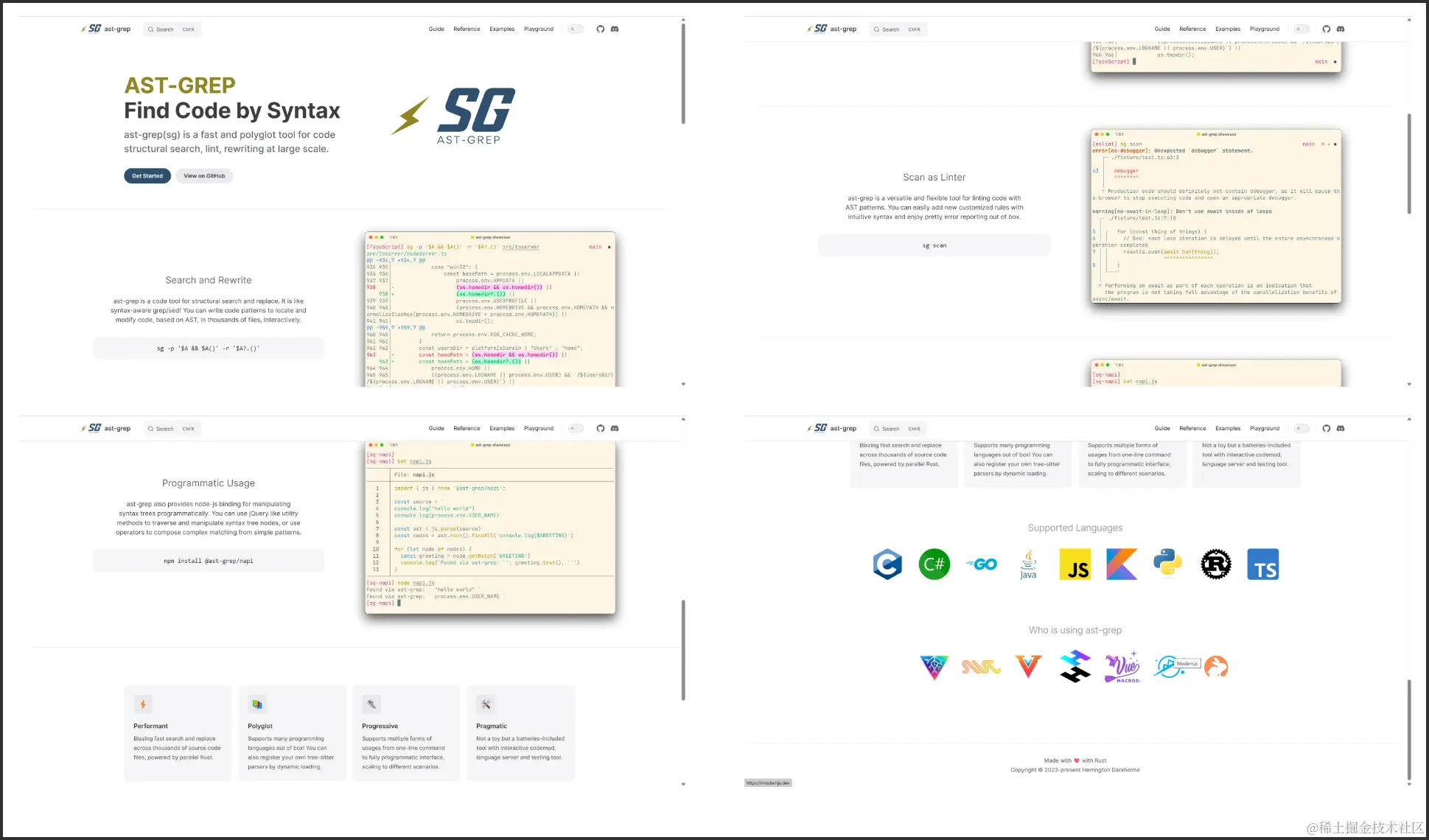Click the Pragmatic tools card icon

(486, 704)
